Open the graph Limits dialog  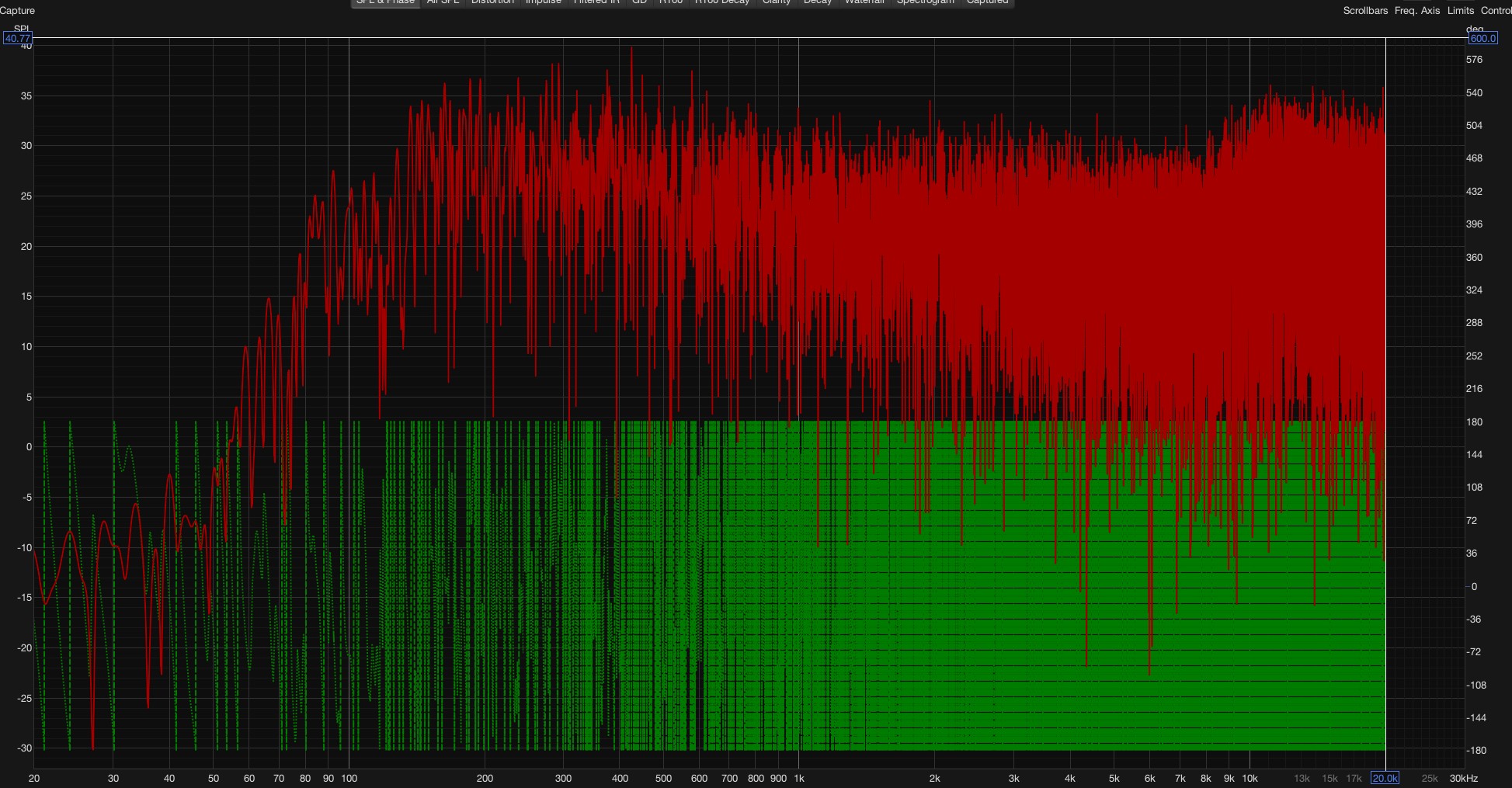coord(1461,10)
